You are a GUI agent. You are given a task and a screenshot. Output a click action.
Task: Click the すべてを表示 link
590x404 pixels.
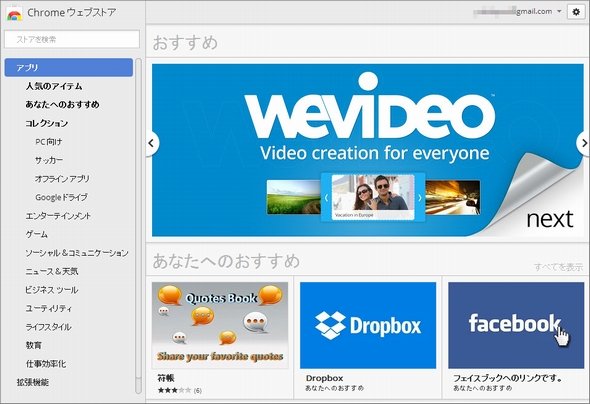[558, 267]
